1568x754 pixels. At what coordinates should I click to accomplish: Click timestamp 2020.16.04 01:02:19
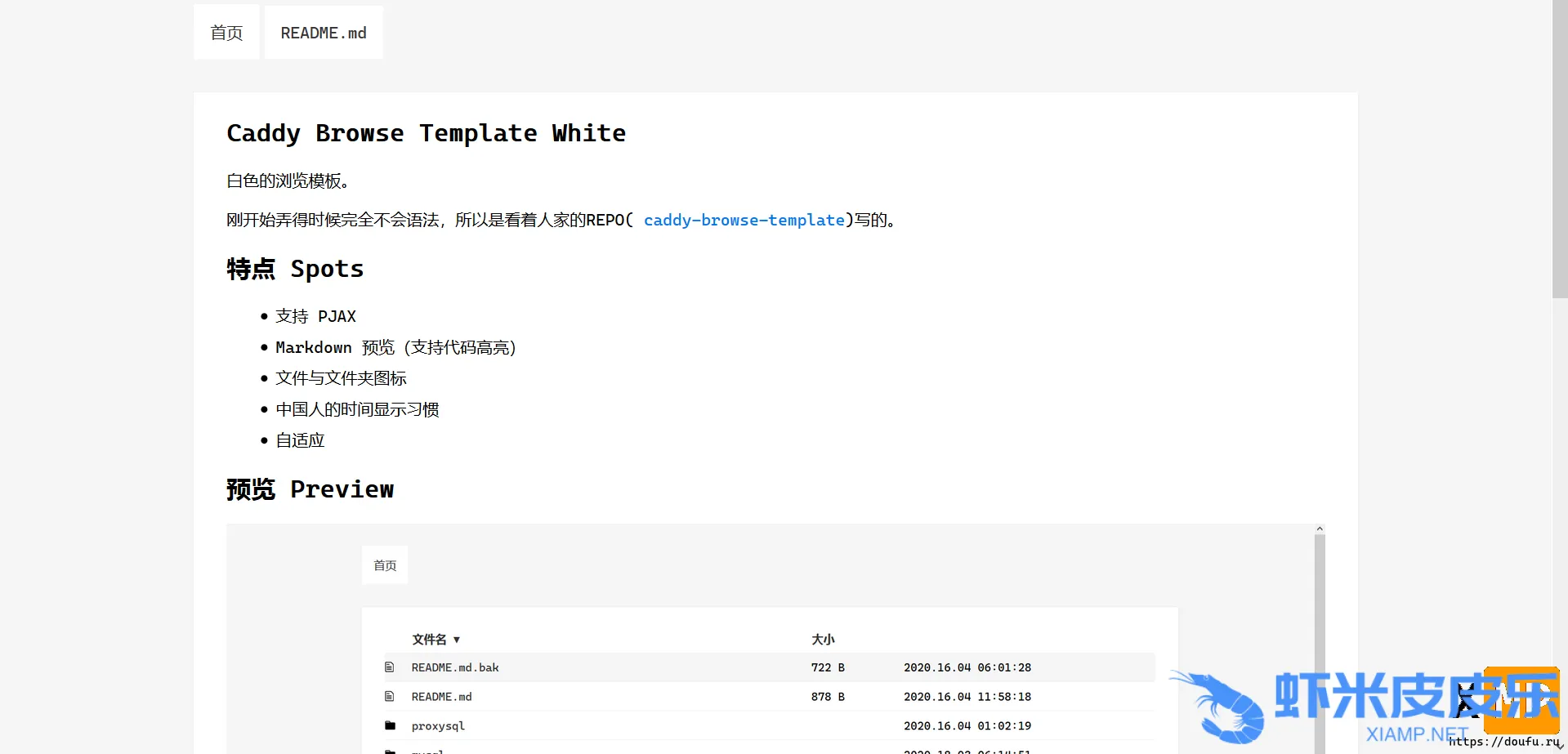967,725
